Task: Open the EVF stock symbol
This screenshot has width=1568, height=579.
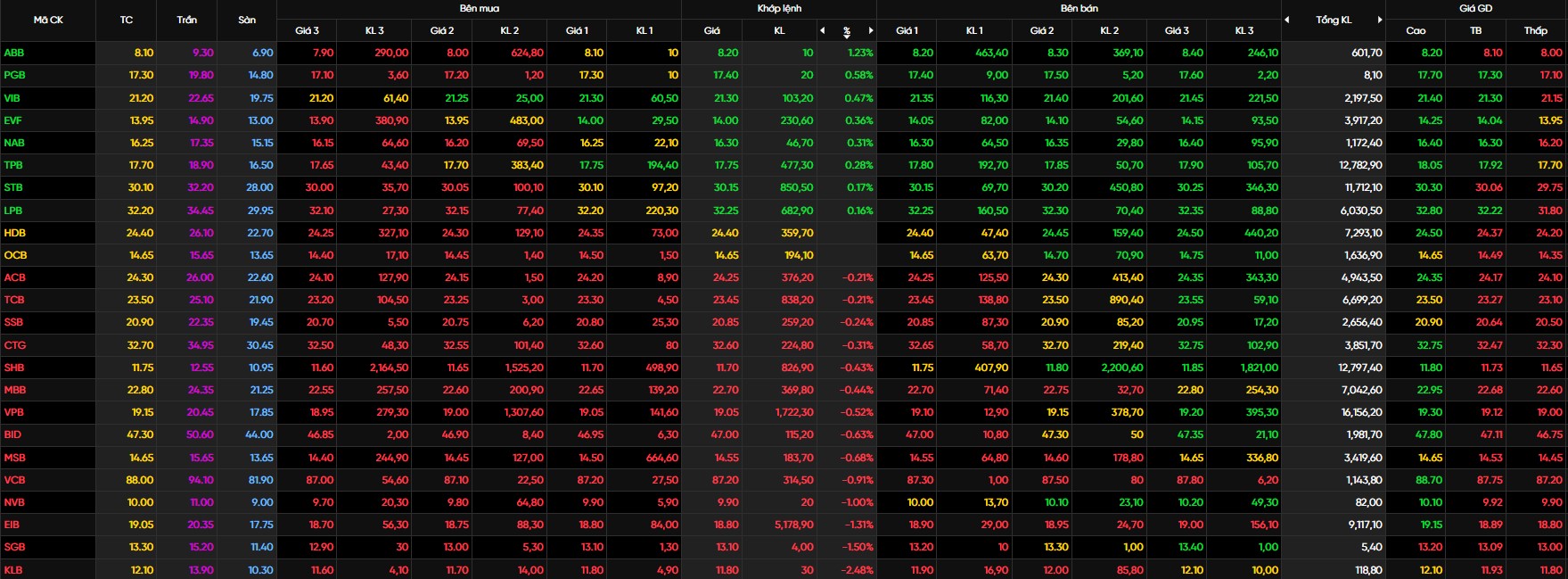Action: click(x=13, y=120)
